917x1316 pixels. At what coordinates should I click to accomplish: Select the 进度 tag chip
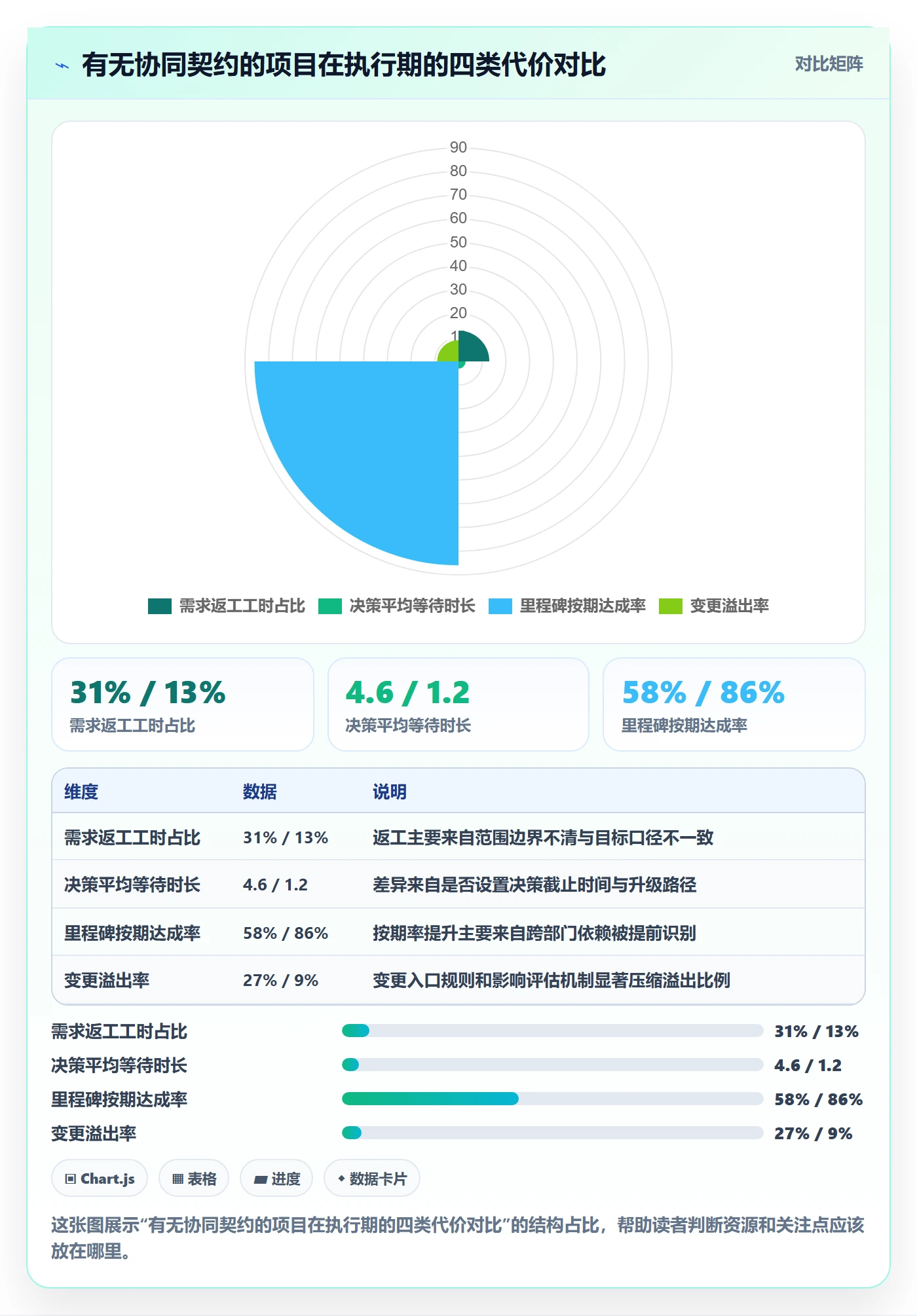(x=276, y=1179)
